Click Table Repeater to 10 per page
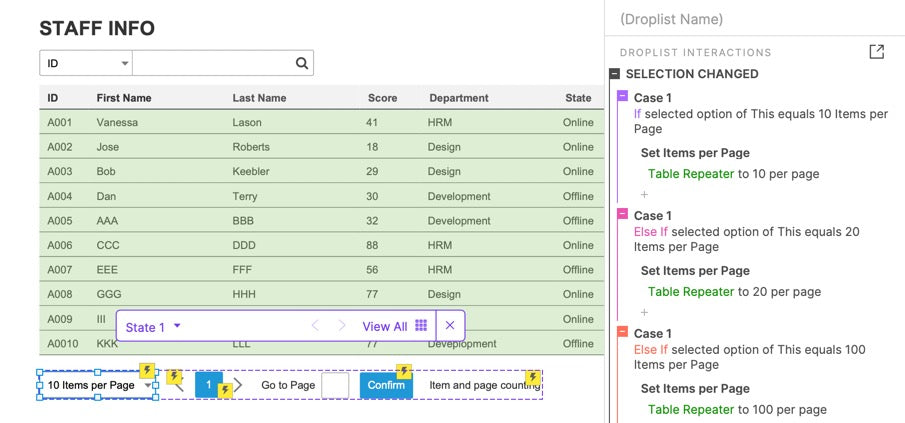This screenshot has width=905, height=423. [733, 174]
